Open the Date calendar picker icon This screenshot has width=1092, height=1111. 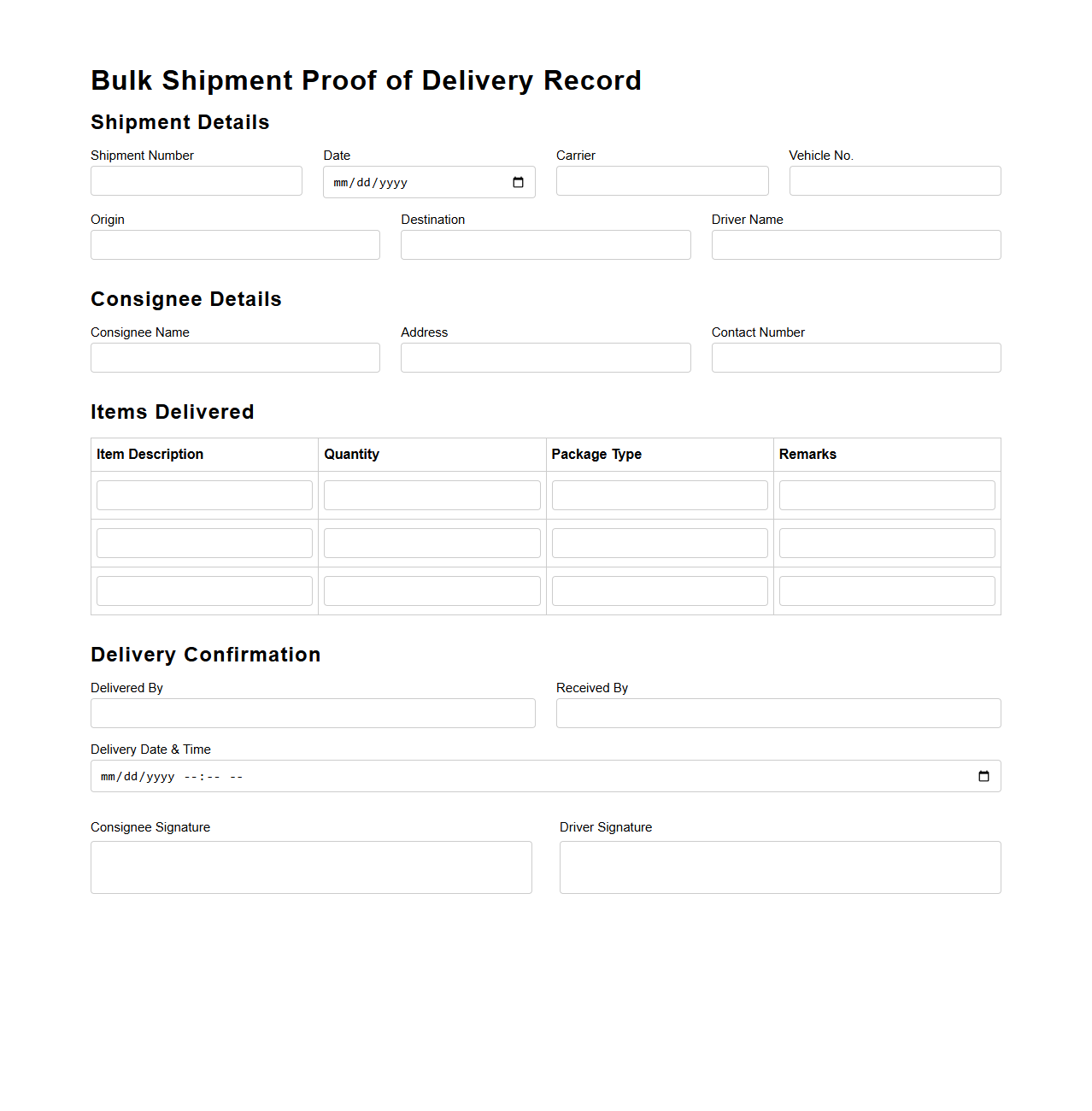(517, 182)
